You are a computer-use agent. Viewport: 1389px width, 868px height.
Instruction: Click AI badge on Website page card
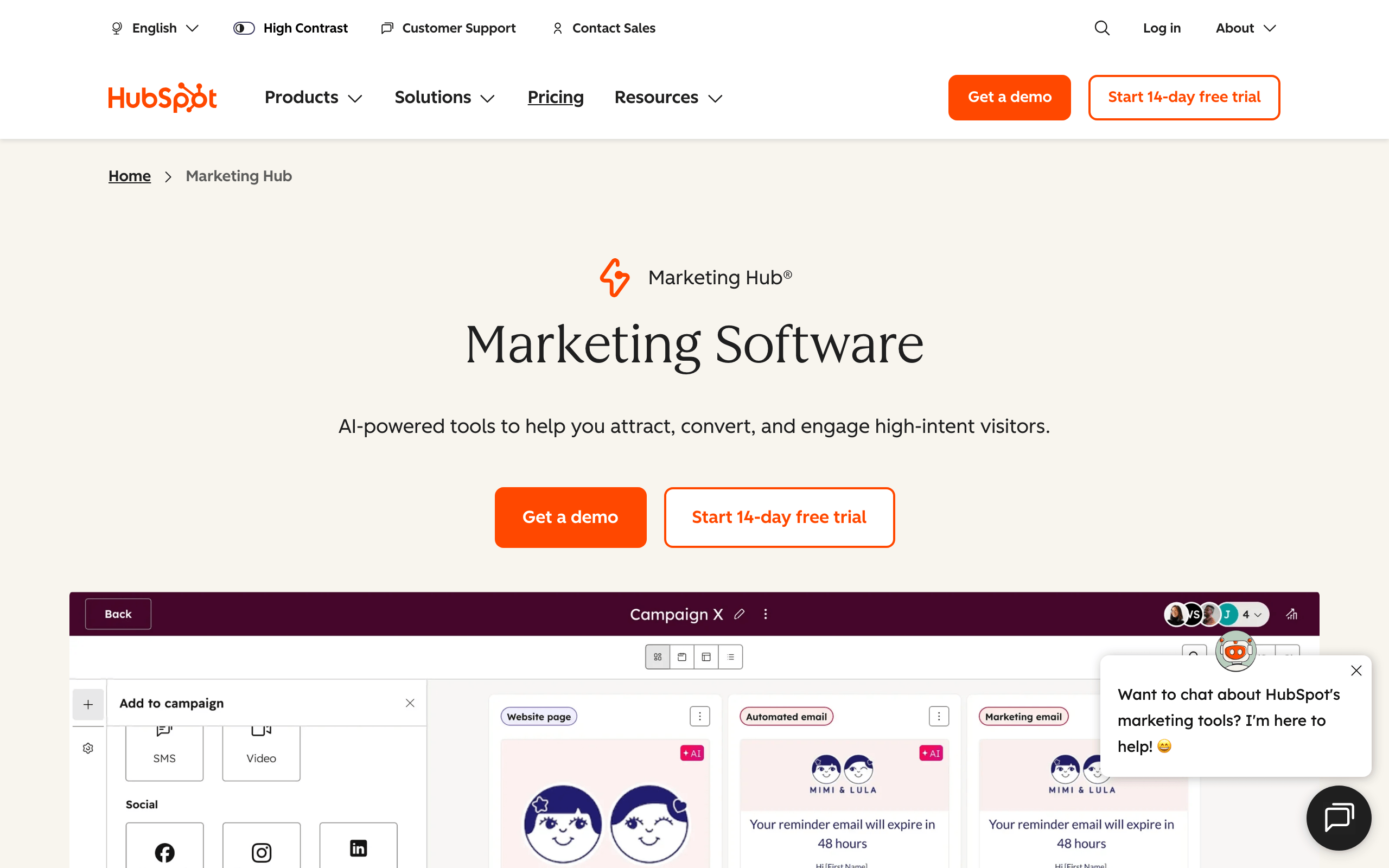pyautogui.click(x=692, y=753)
